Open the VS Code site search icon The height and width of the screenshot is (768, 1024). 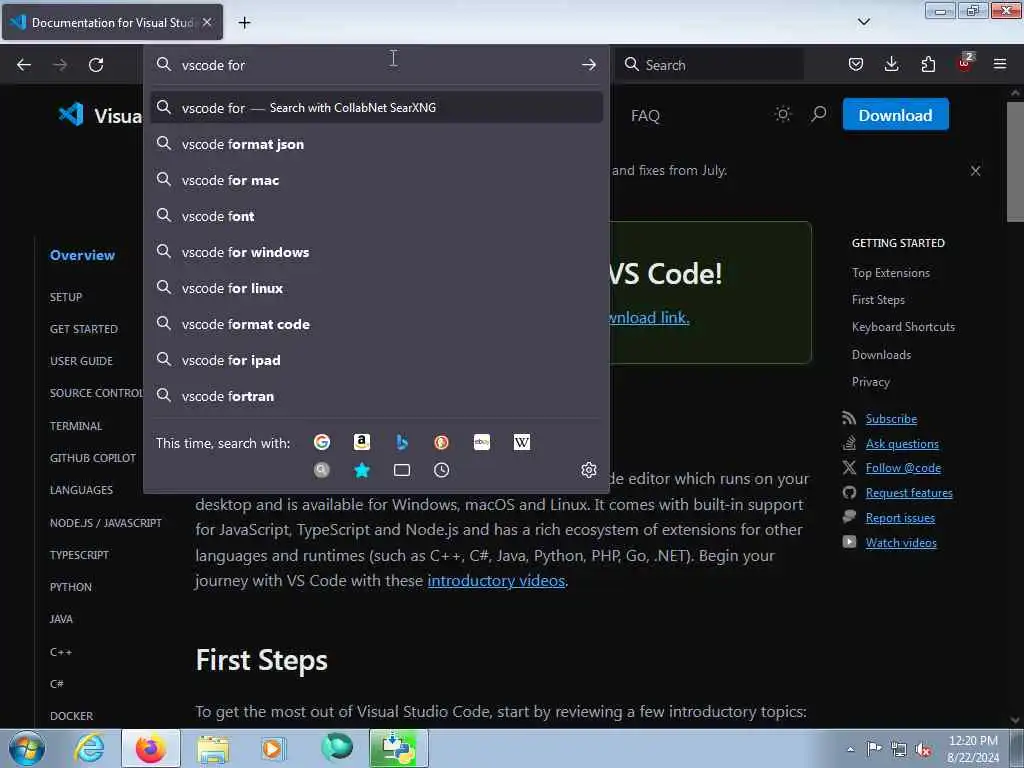click(x=818, y=115)
